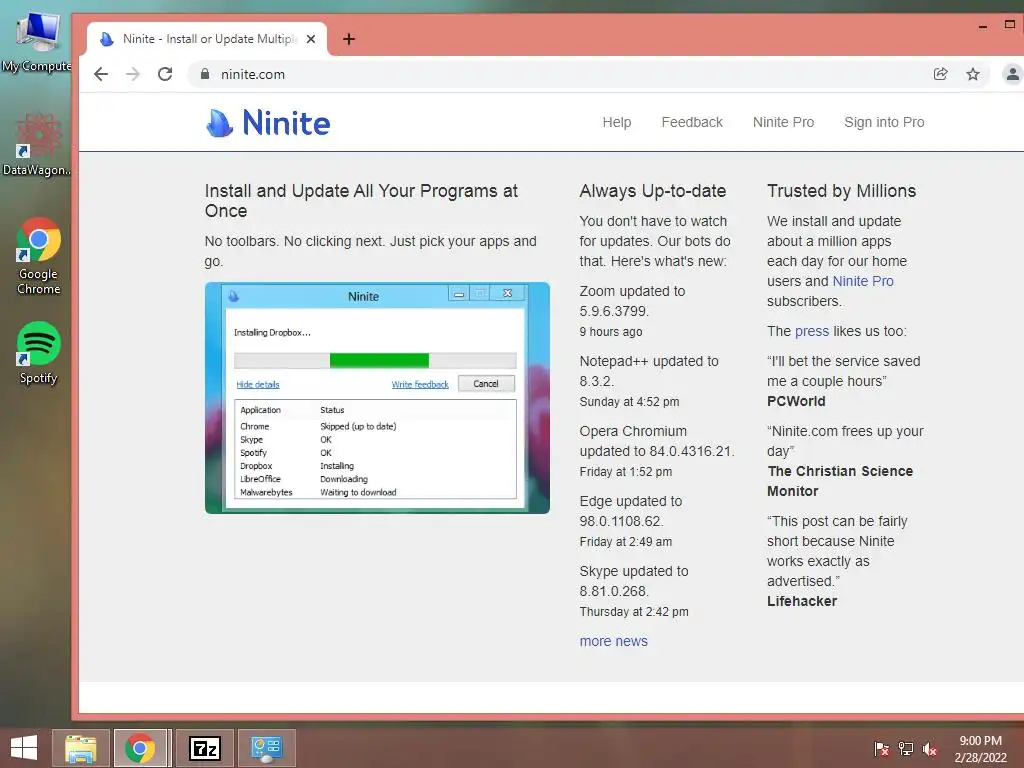This screenshot has height=768, width=1024.
Task: Open the Windows Start button
Action: pyautogui.click(x=24, y=748)
